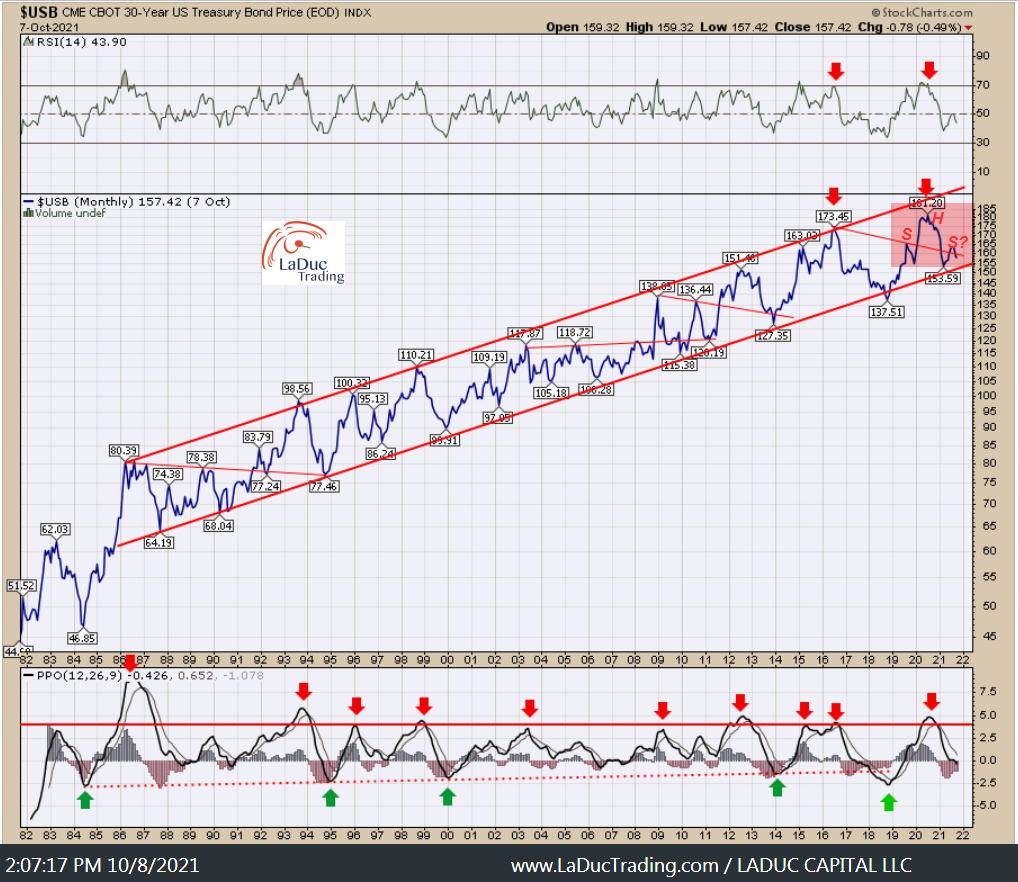Click the red down triangle beside Chg value

pos(968,27)
